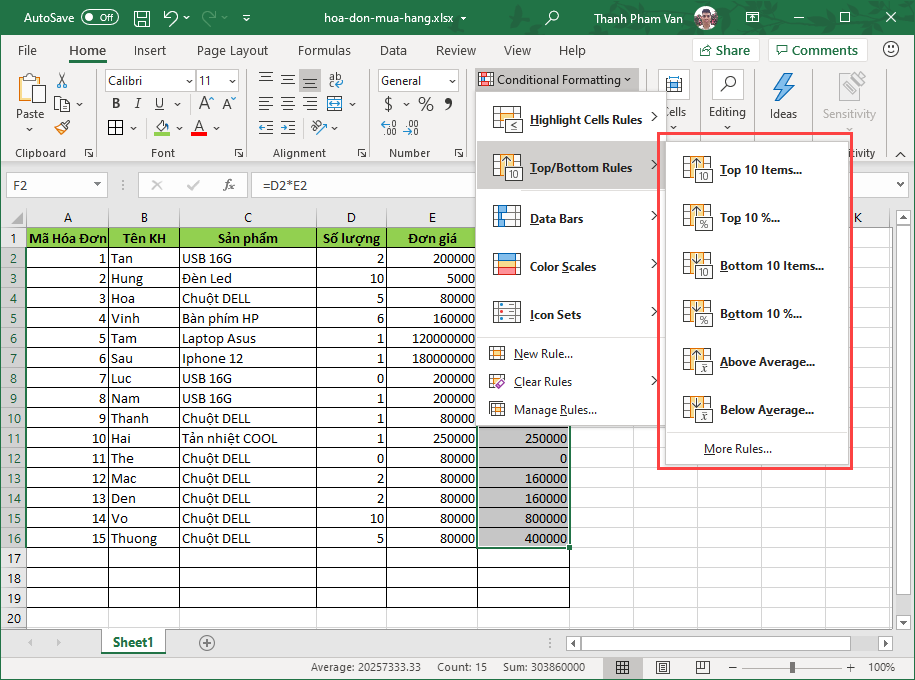Image resolution: width=915 pixels, height=680 pixels.
Task: Click the vertical scrollbar down arrow
Action: (x=903, y=622)
